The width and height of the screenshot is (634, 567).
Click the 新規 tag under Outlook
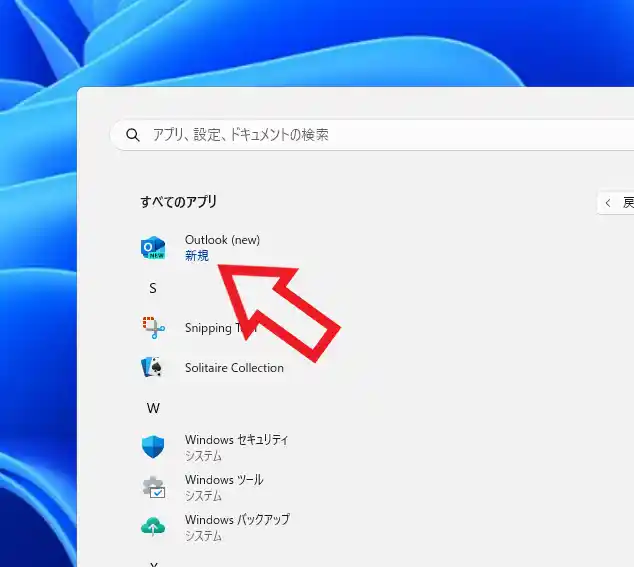point(197,256)
